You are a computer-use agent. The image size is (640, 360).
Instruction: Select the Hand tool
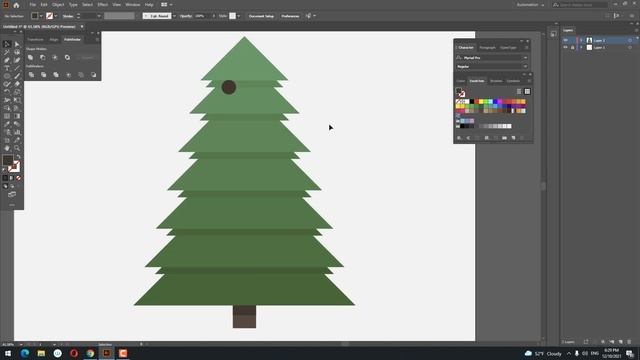[x=7, y=148]
